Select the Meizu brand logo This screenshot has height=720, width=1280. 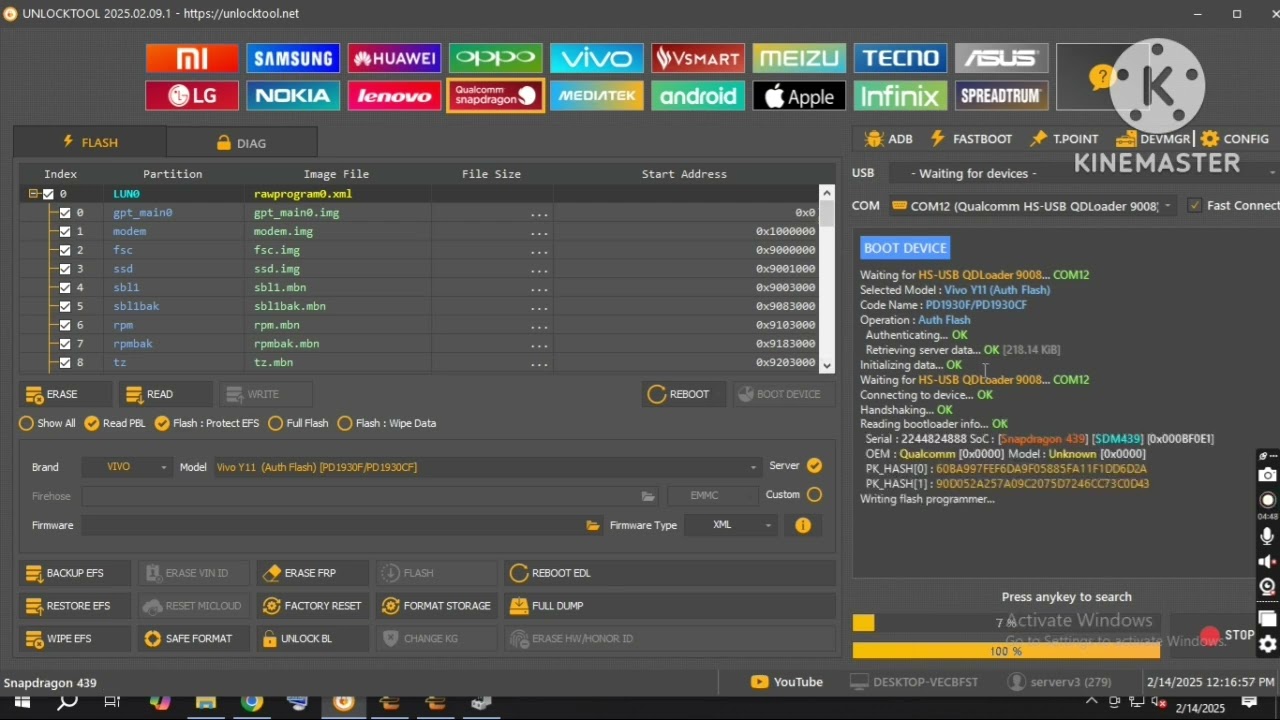coord(799,58)
